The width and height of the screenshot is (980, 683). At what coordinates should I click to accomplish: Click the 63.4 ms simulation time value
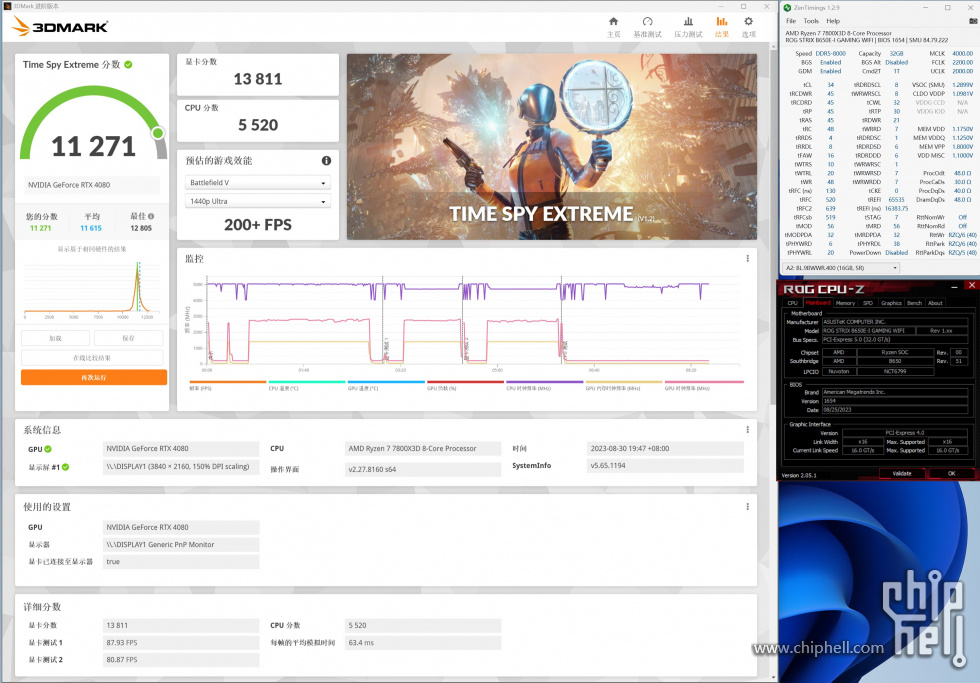424,642
